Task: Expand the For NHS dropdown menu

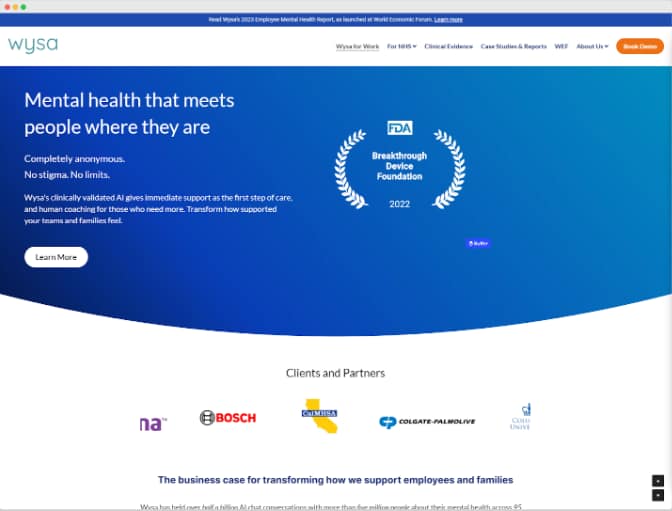Action: (x=400, y=46)
